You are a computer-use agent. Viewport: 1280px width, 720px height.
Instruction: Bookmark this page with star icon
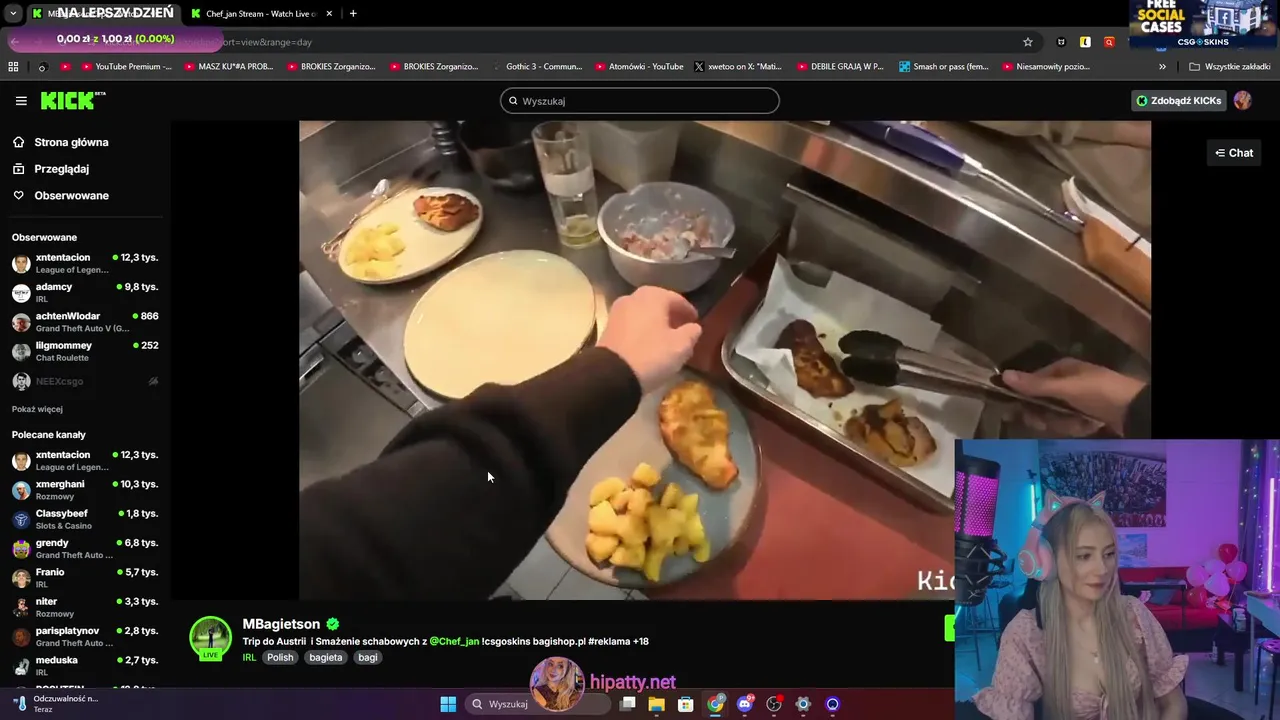1027,42
